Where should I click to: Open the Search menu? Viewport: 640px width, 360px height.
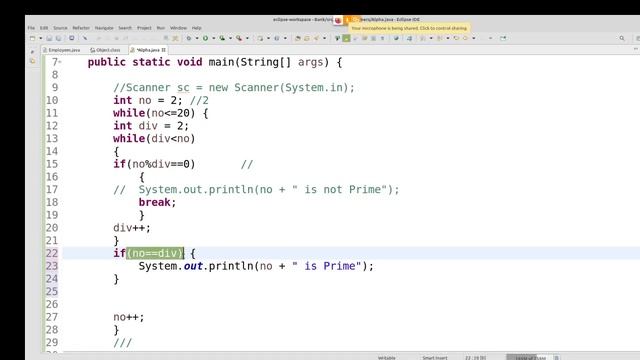coord(125,28)
